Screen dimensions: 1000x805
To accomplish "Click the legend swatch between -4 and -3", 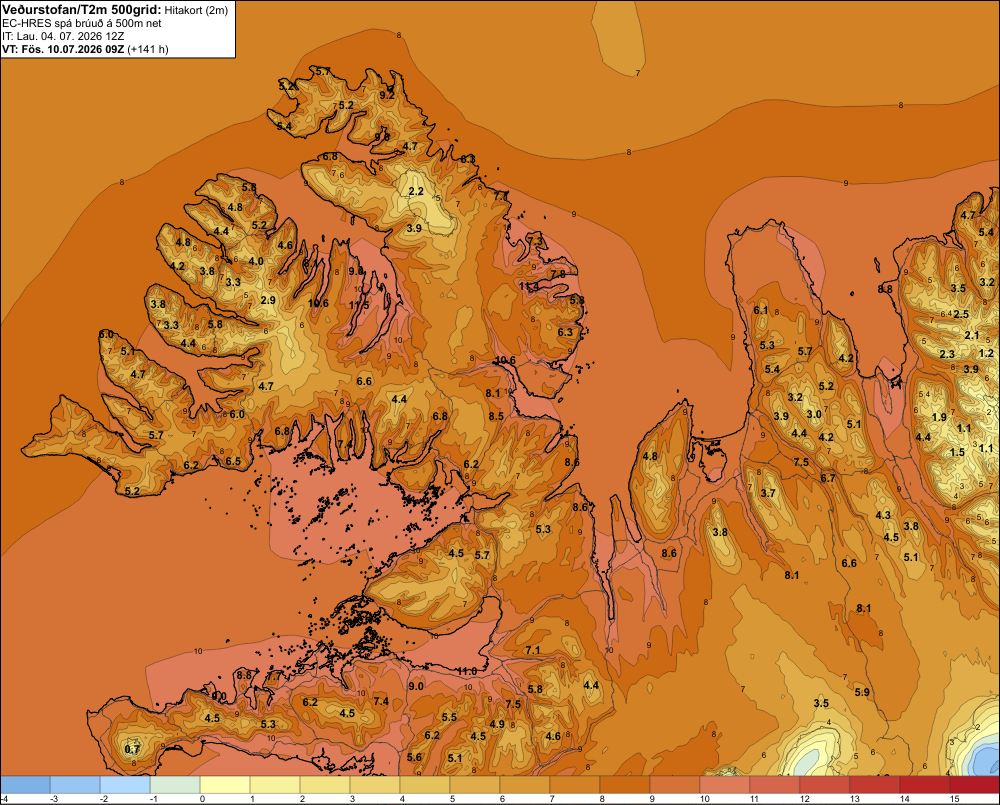I will point(25,785).
